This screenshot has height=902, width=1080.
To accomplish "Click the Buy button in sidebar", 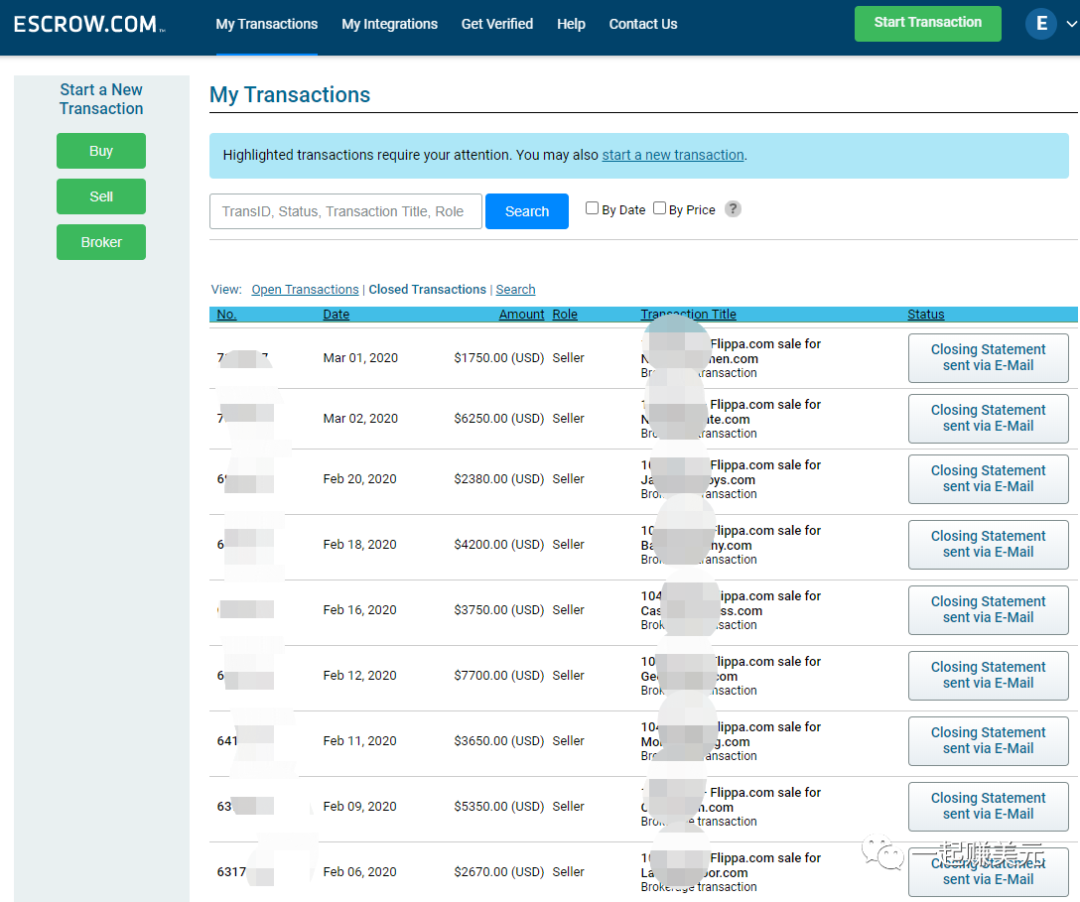I will 101,151.
